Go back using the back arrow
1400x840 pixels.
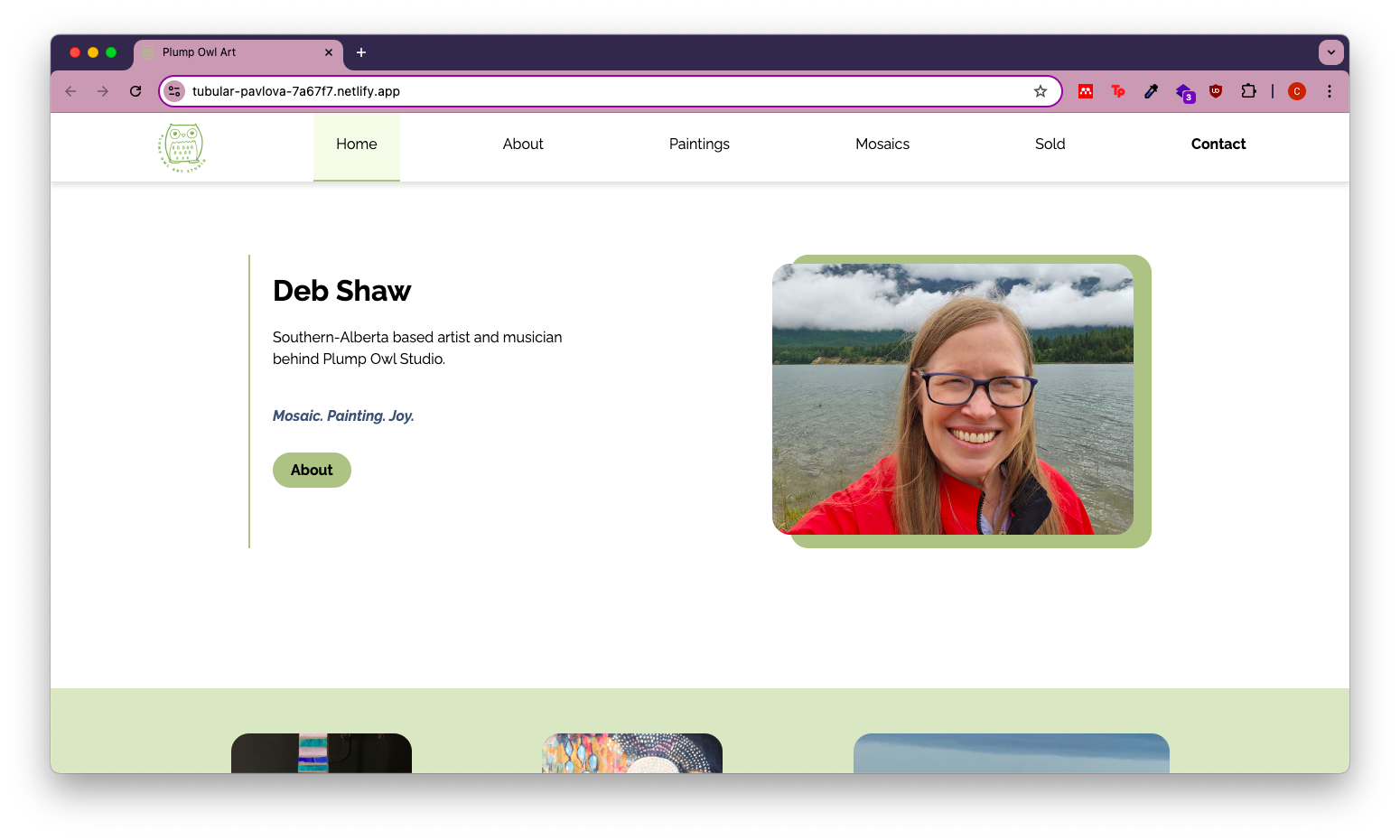[x=70, y=91]
